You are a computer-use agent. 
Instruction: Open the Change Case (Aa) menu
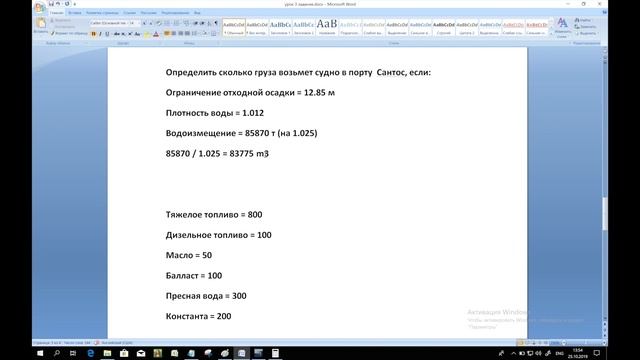137,34
